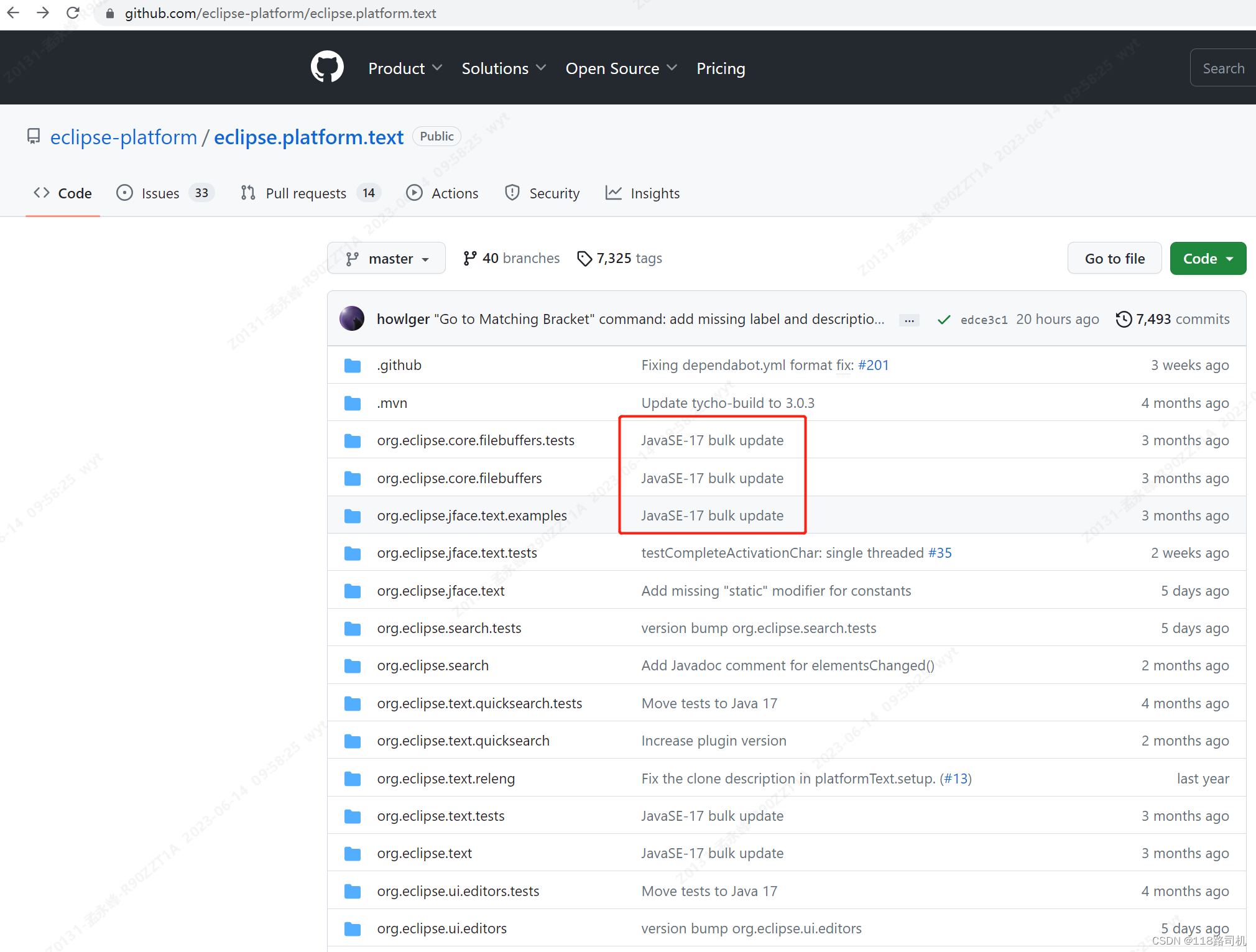Viewport: 1256px width, 952px height.
Task: Open the eclipse.platform.text repository link
Action: coord(309,137)
